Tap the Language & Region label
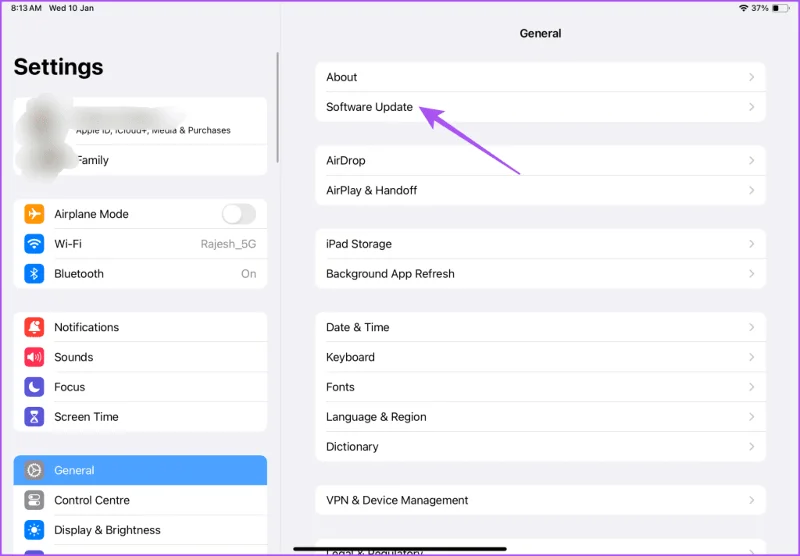The height and width of the screenshot is (556, 800). (x=376, y=417)
